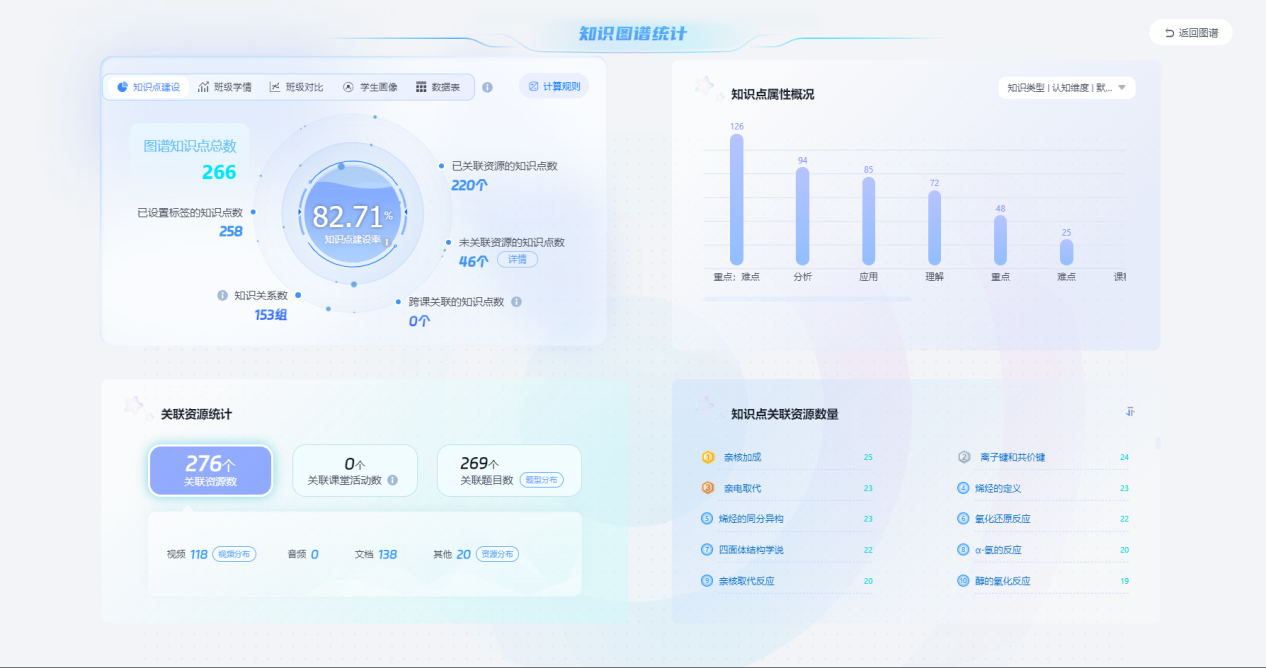Viewport: 1266px width, 668px height.
Task: Select the 数据表 tab
Action: point(438,87)
